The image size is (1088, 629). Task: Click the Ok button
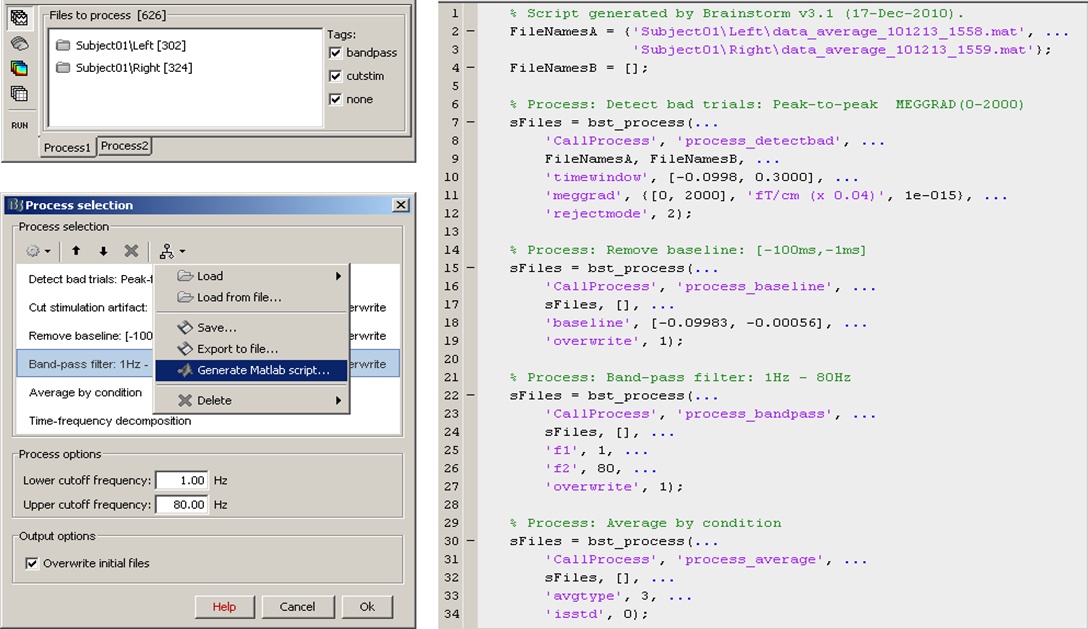(x=367, y=607)
